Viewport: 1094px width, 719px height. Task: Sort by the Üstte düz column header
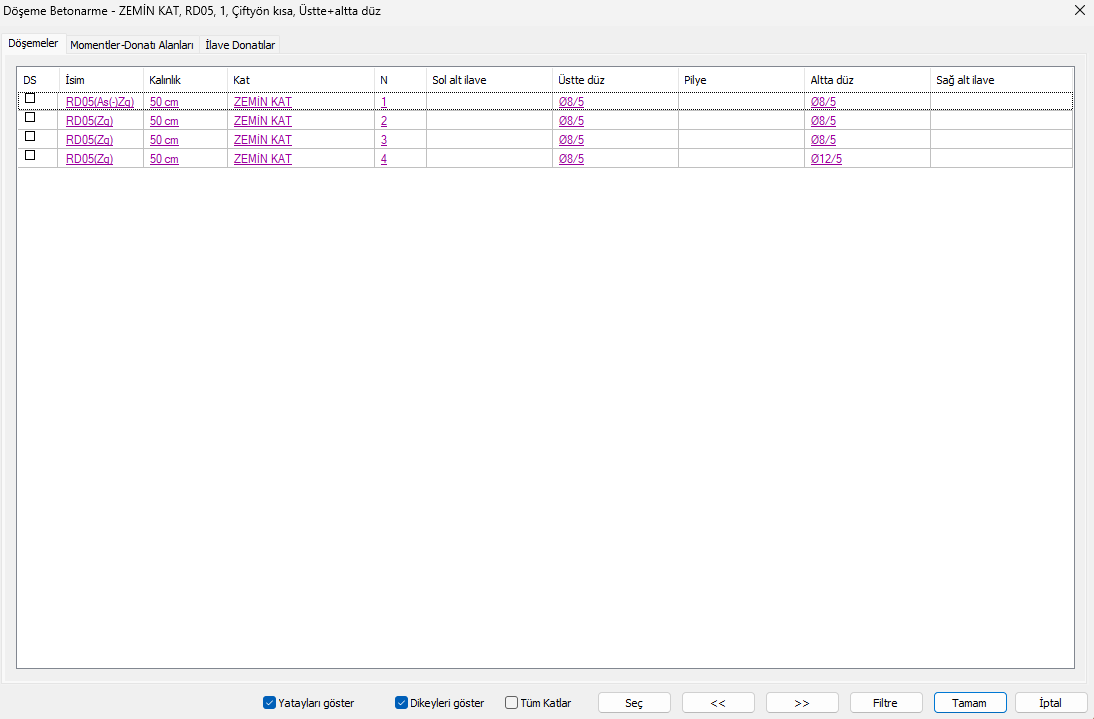[x=581, y=80]
